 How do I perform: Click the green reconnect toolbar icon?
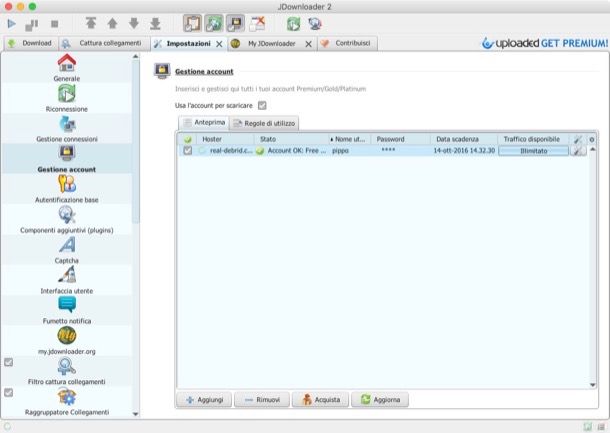294,24
